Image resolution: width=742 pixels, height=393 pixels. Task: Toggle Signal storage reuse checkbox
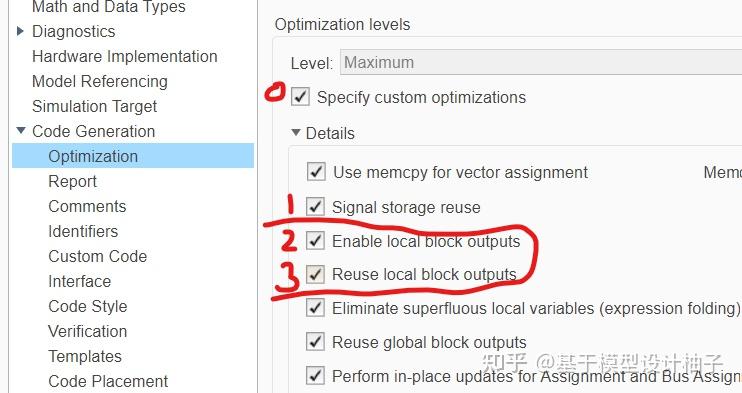tap(315, 206)
